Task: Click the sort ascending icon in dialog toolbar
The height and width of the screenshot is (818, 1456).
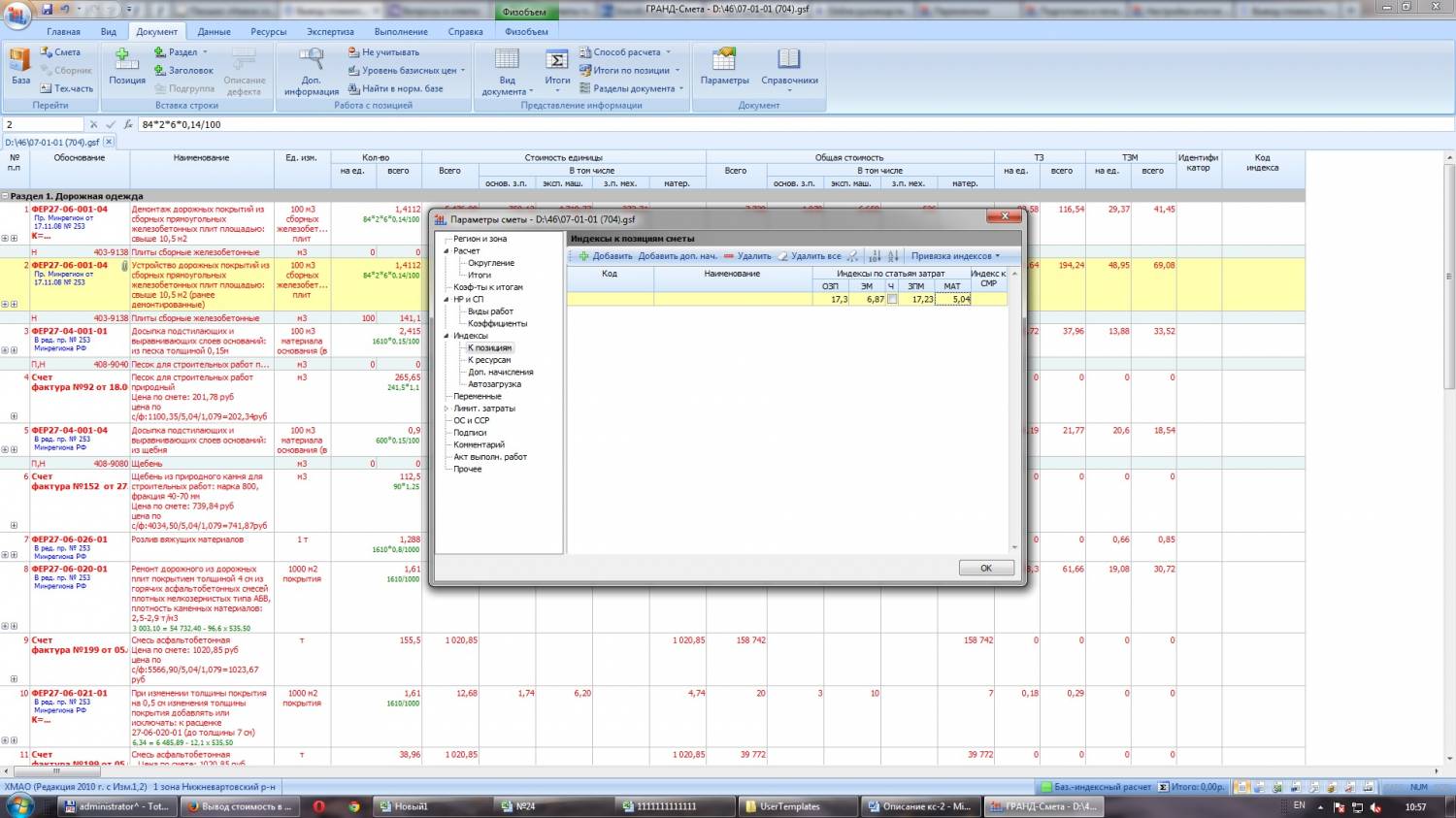Action: 874,256
